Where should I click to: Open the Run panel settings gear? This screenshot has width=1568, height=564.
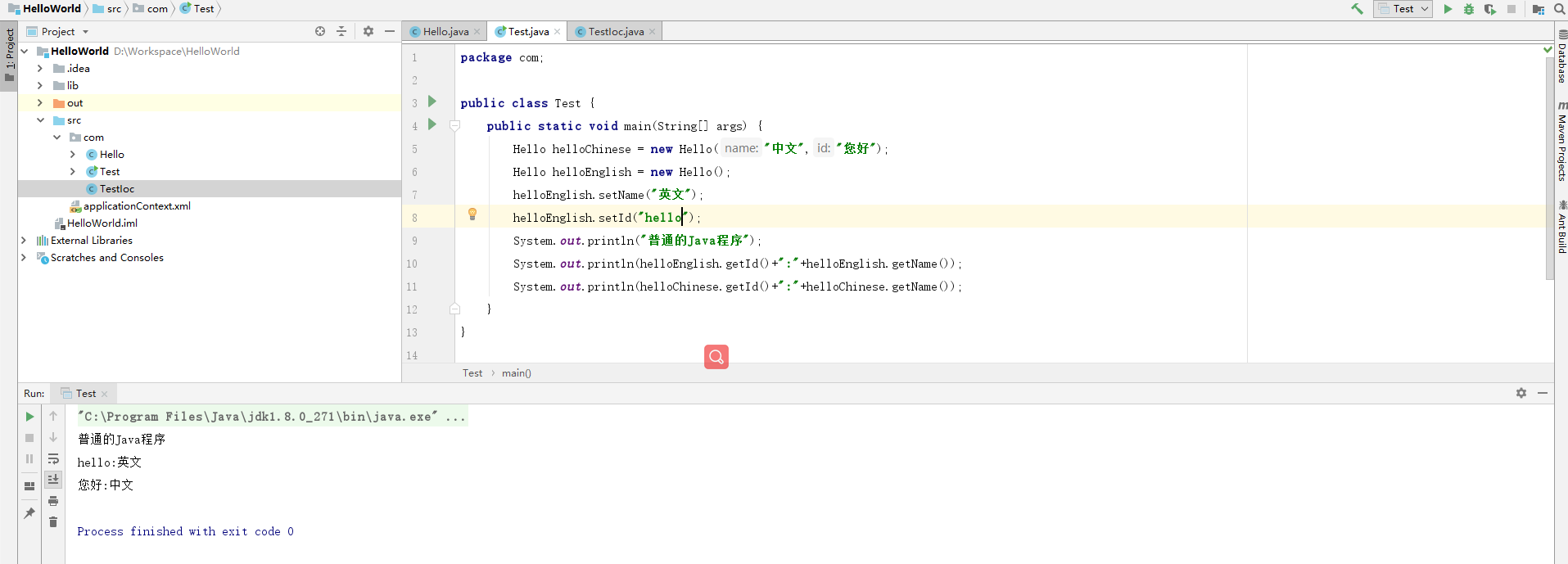pos(1521,393)
